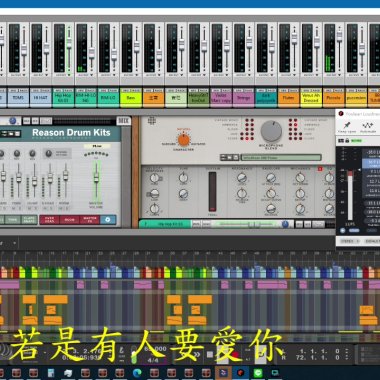Click the fast forward button in the transport
380x380 pixels.
point(197,354)
